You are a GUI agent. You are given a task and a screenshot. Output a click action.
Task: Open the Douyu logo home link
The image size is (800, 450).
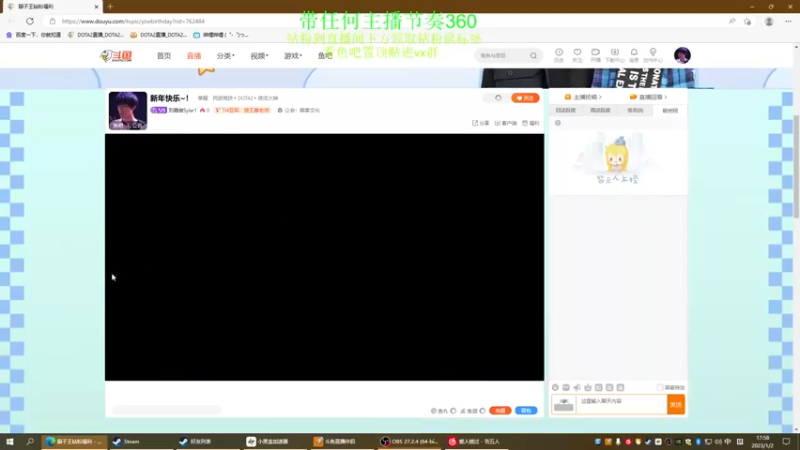(x=116, y=56)
